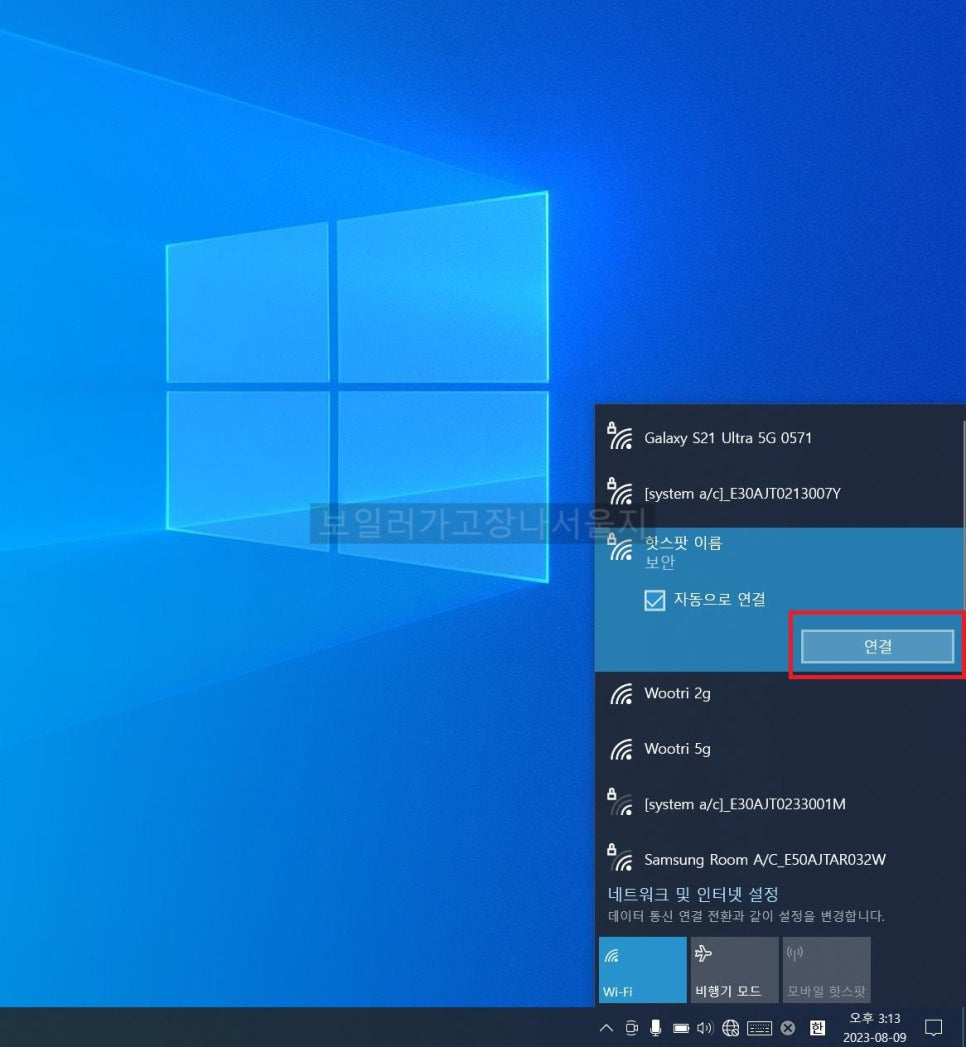Image resolution: width=966 pixels, height=1047 pixels.
Task: Switch the 한 Korean IME indicator
Action: point(817,1028)
